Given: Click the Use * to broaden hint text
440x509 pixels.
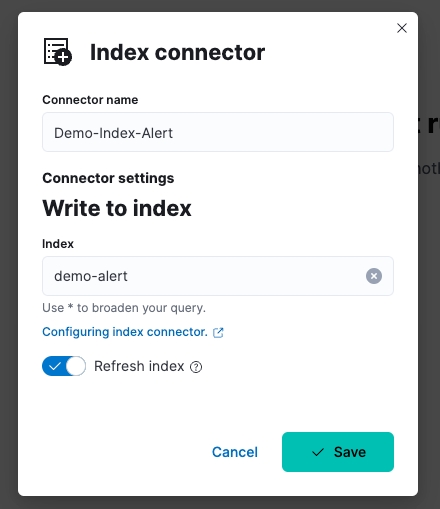Looking at the screenshot, I should coord(124,308).
